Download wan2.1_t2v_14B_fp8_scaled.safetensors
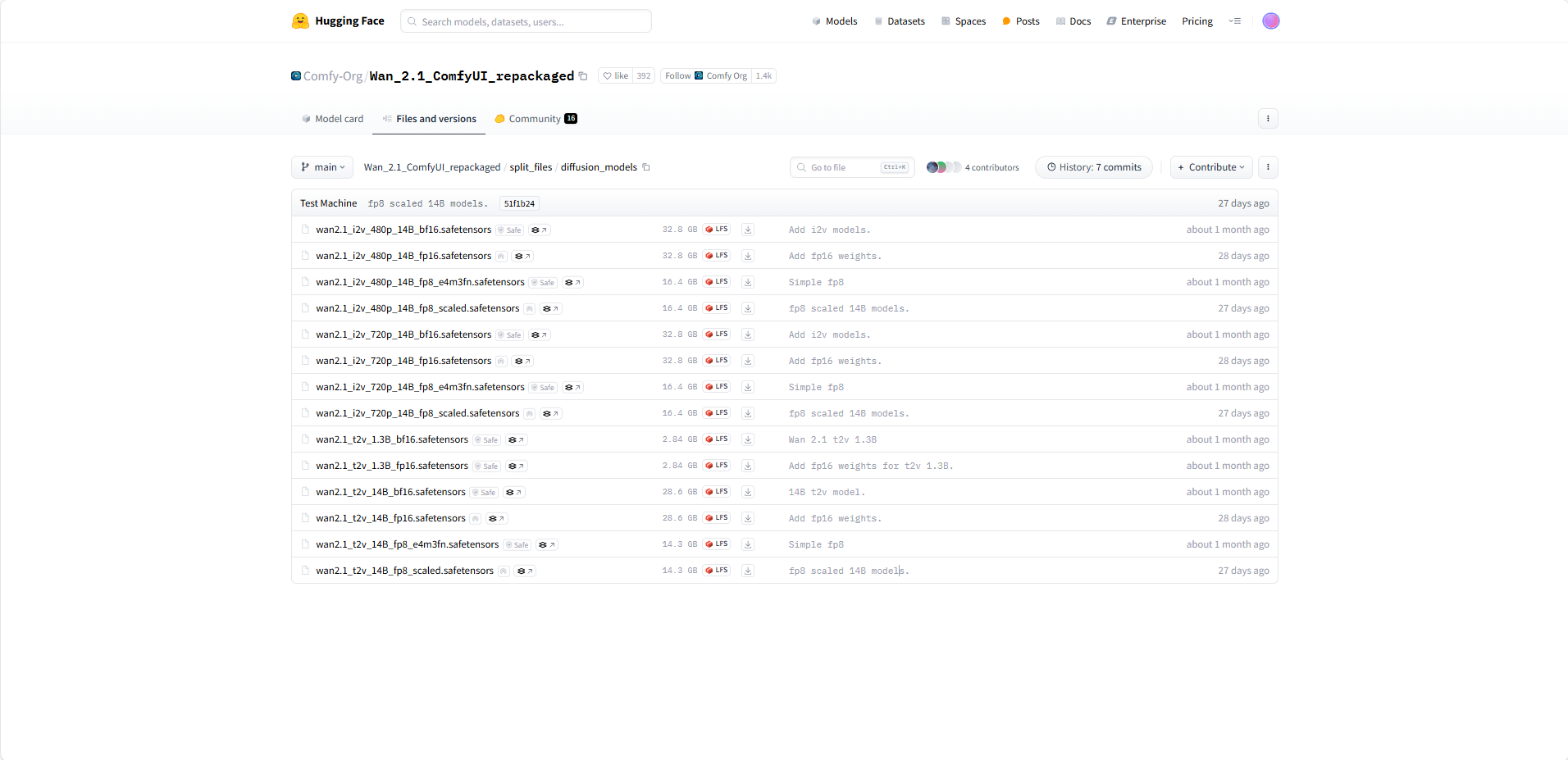The image size is (1568, 760). click(x=748, y=571)
